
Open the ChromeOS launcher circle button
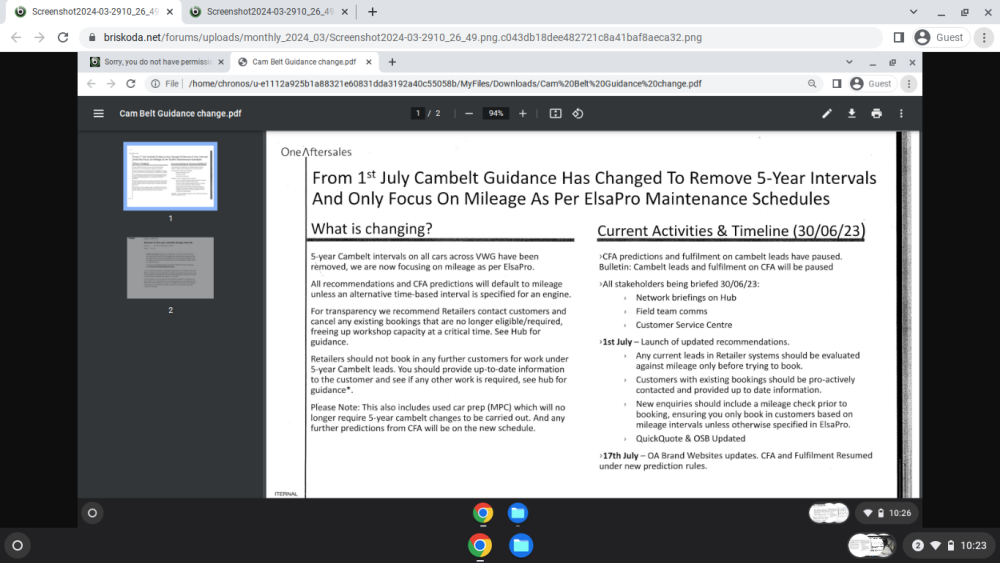[17, 546]
